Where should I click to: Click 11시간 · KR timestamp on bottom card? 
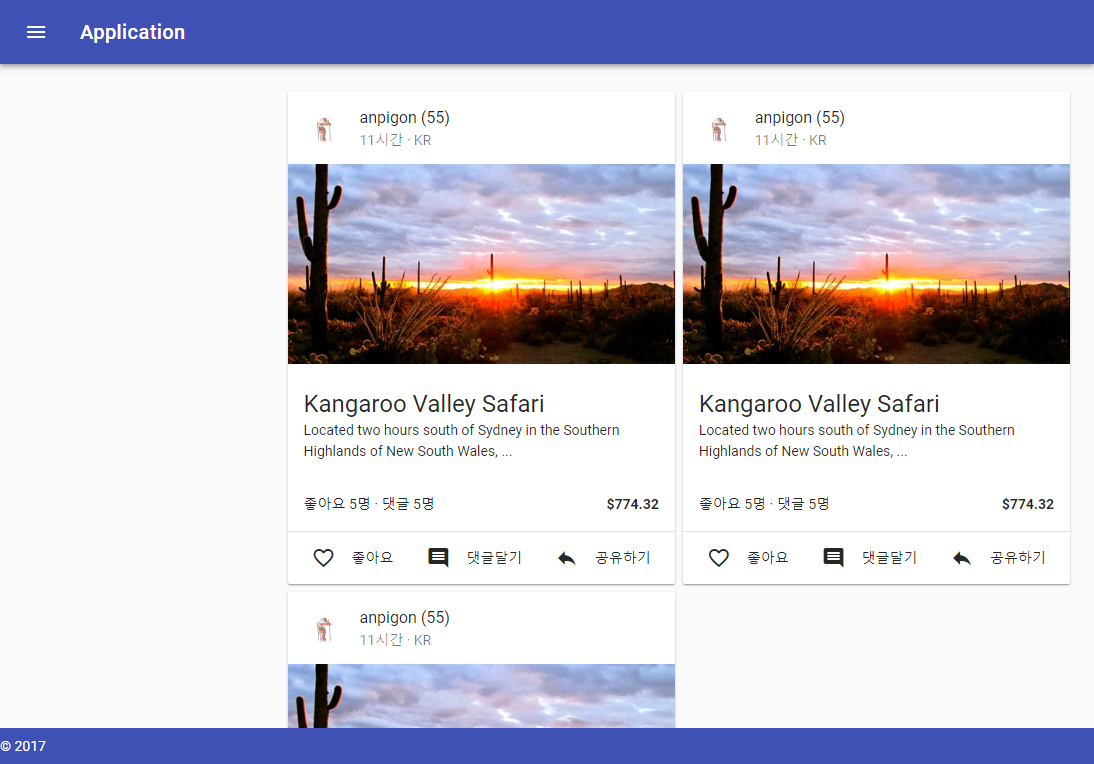click(396, 640)
